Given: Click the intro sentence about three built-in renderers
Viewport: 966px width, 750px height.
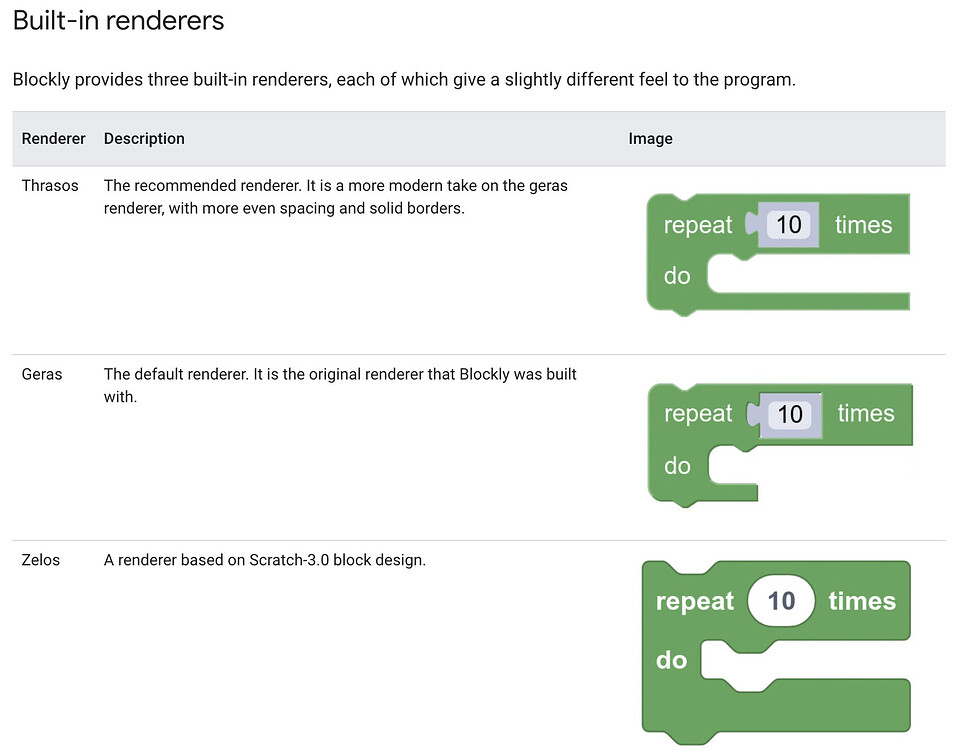Looking at the screenshot, I should coord(404,80).
